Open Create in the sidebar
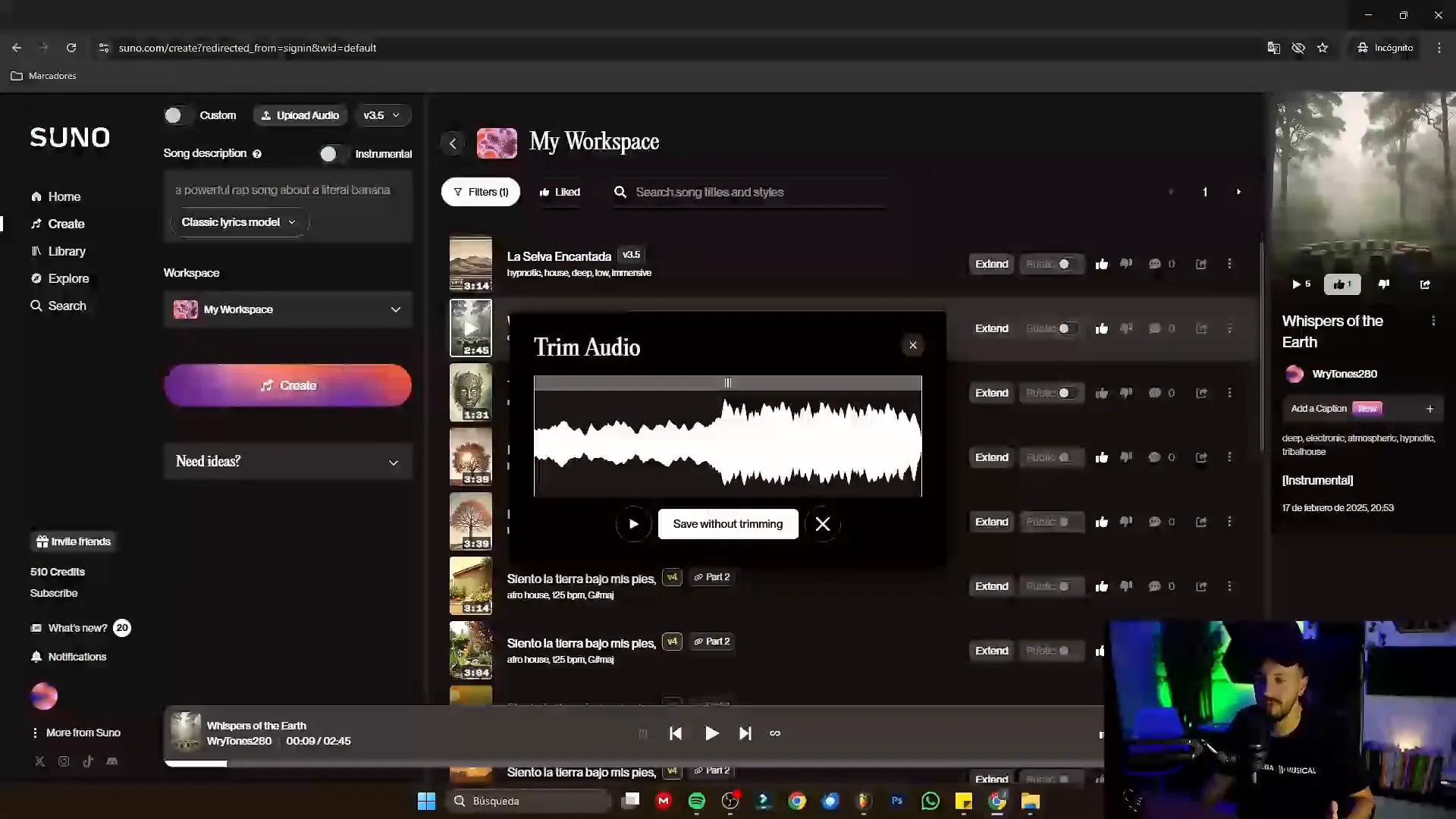 (58, 224)
